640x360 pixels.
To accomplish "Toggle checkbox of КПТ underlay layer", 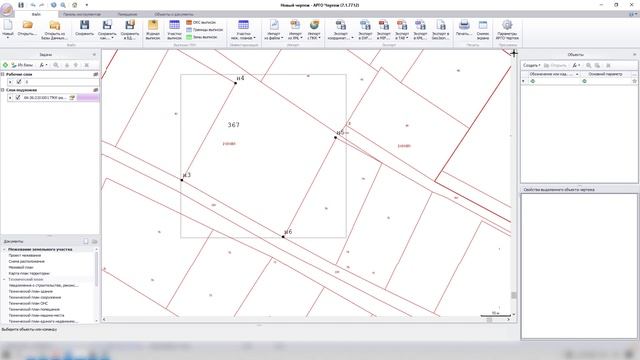I will [18, 98].
